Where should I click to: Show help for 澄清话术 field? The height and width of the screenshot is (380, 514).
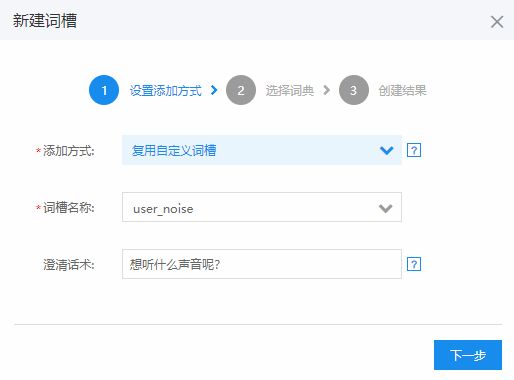click(x=414, y=264)
